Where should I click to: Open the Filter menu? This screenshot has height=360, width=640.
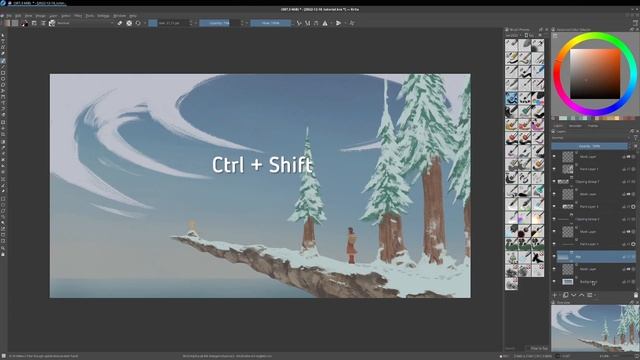tap(78, 16)
